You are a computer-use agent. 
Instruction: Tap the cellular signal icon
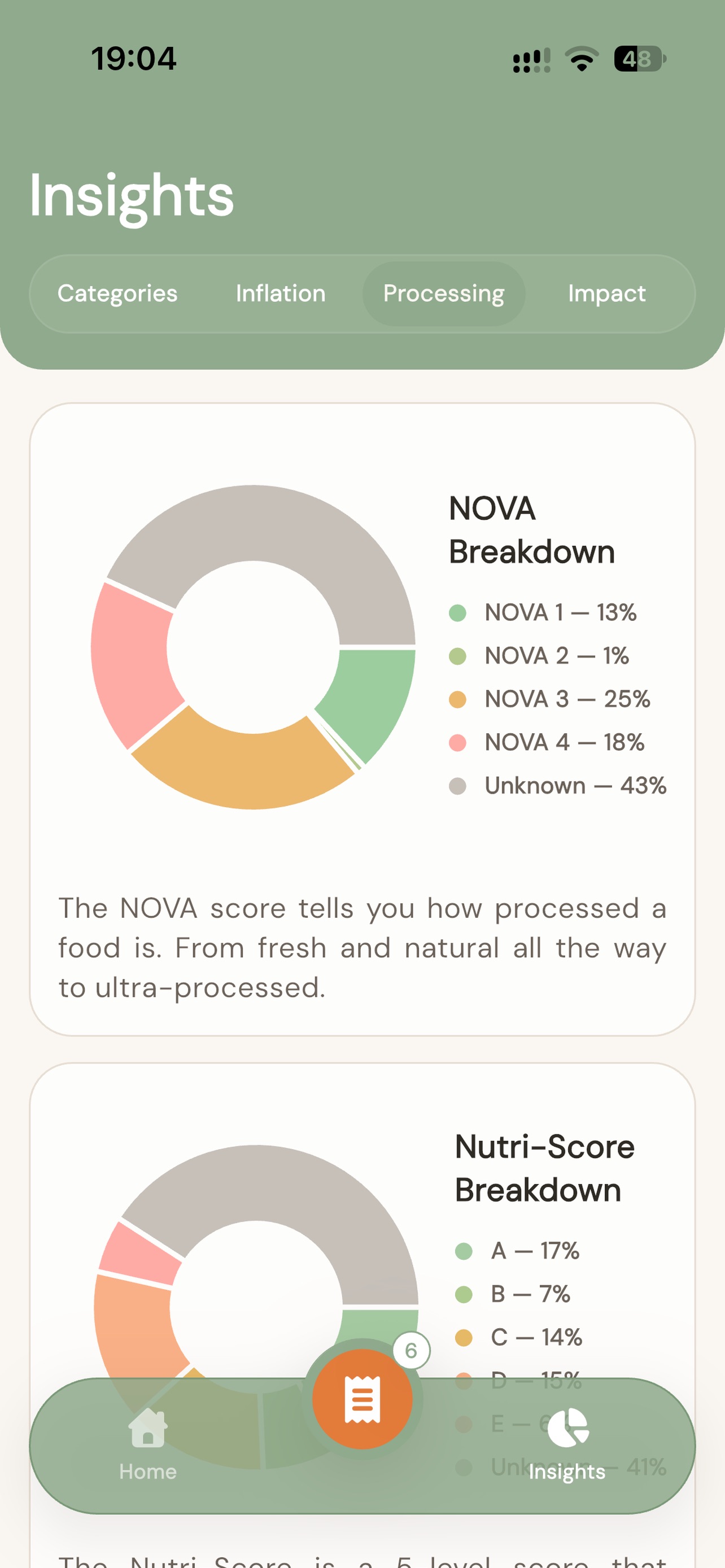(531, 60)
